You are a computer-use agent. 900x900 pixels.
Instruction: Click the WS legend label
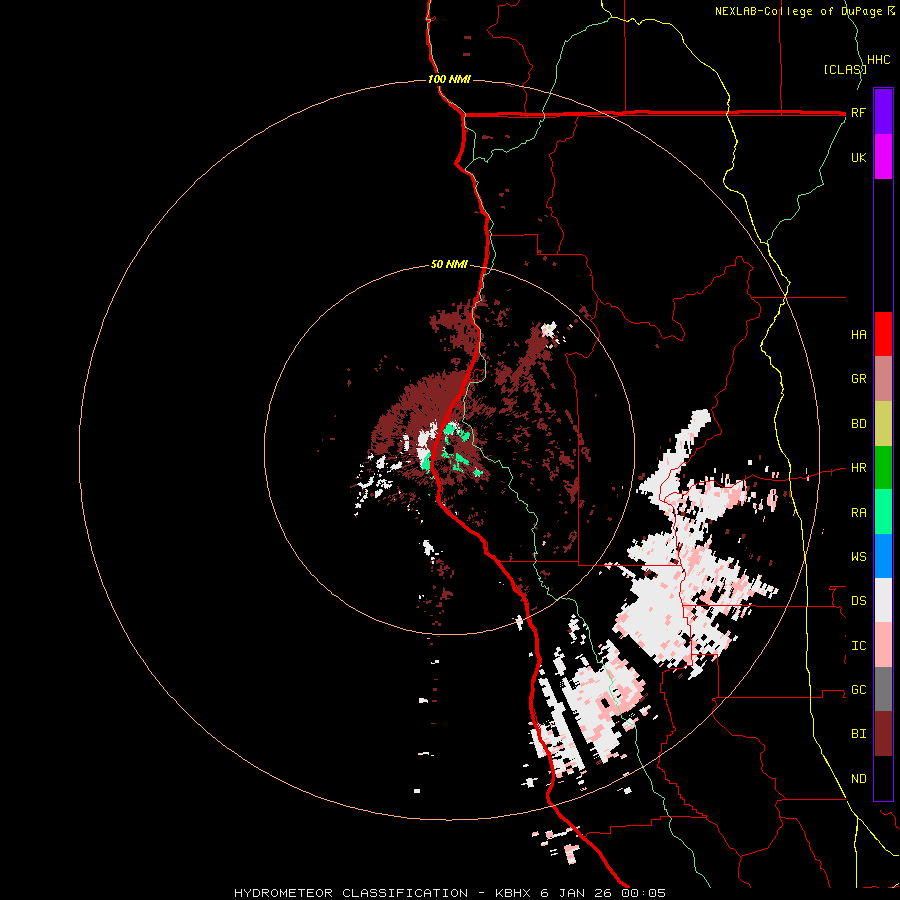(x=858, y=556)
